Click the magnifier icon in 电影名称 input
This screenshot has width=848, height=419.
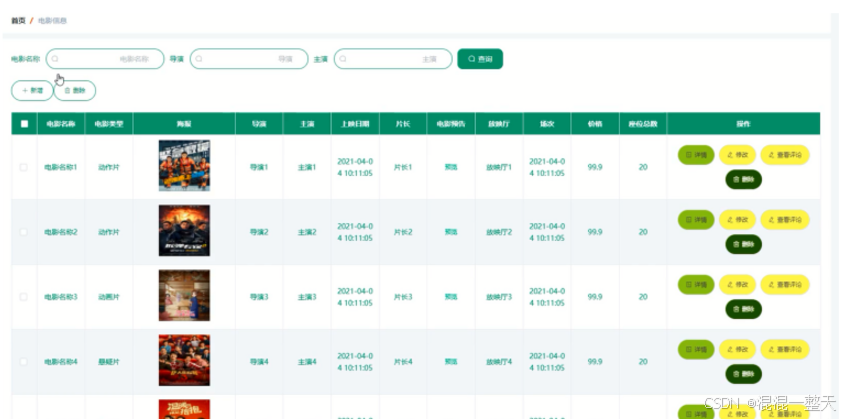pyautogui.click(x=55, y=59)
